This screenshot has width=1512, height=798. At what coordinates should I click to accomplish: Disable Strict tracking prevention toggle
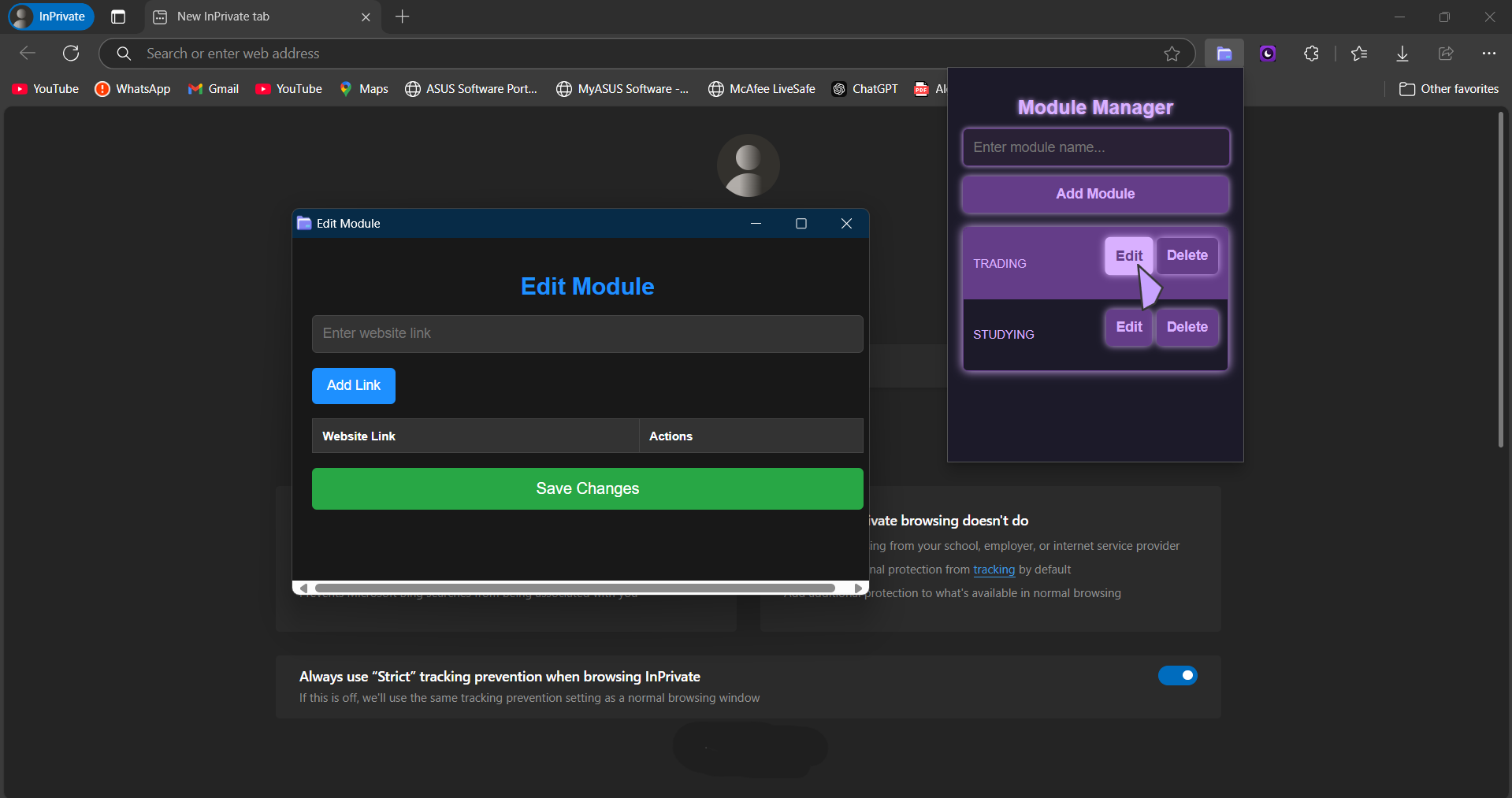(1177, 675)
